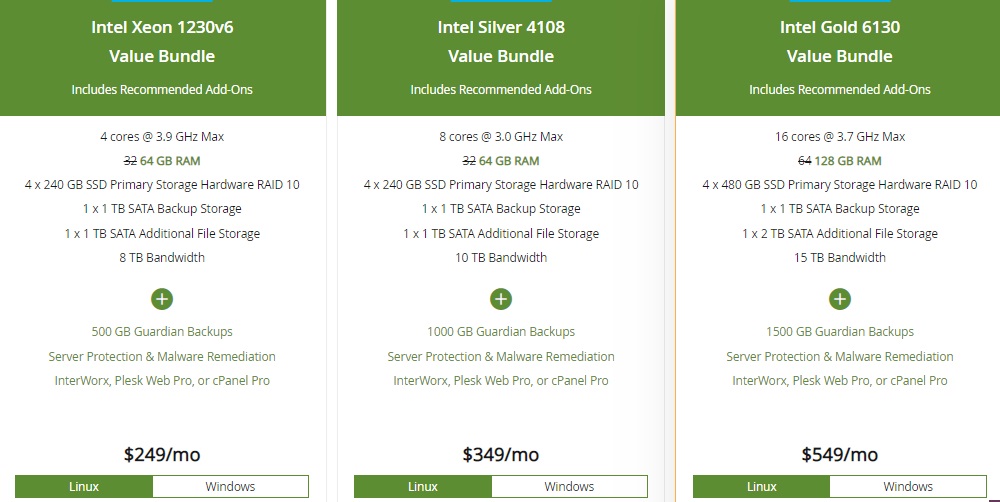Switch Intel Silver 4108 bundle to Windows
The width and height of the screenshot is (1000, 502).
569,487
